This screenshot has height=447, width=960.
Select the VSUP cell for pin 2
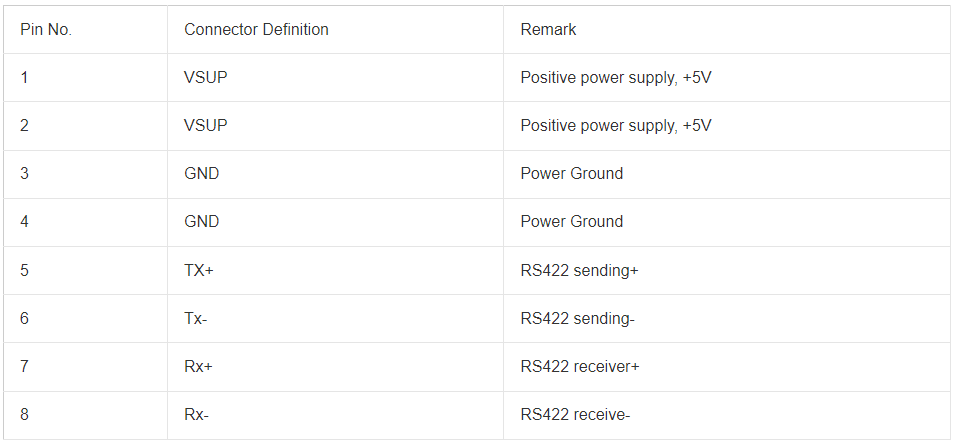pyautogui.click(x=336, y=126)
